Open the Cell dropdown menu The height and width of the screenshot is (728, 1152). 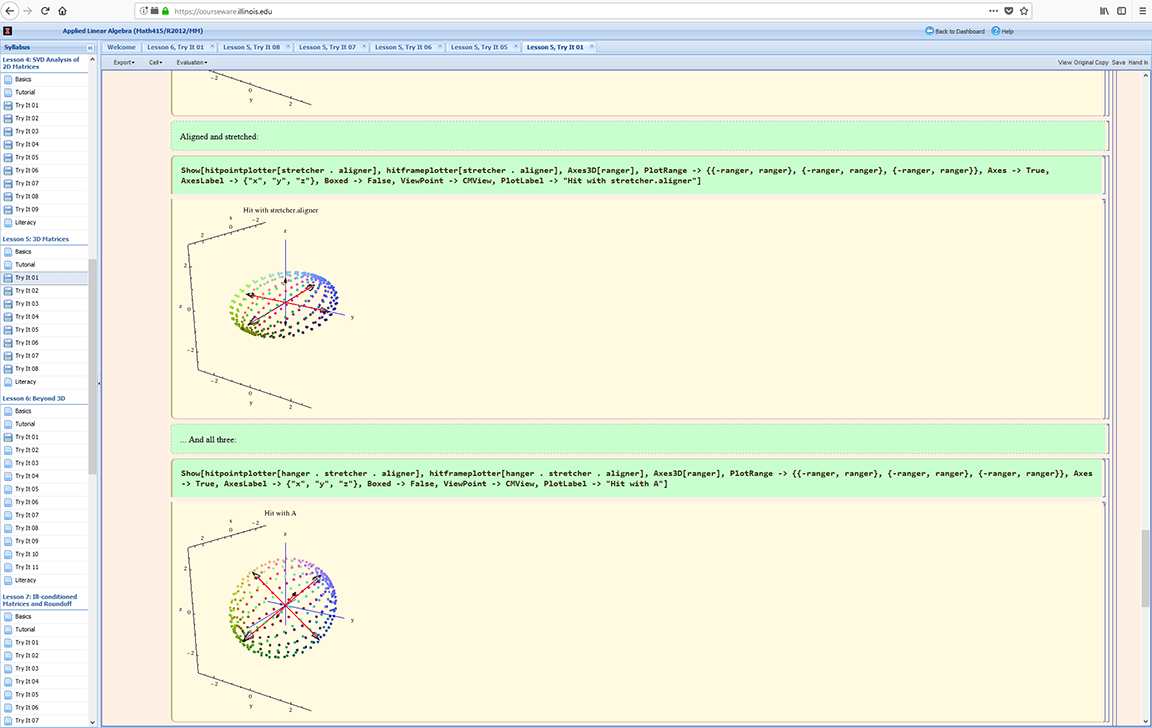(x=156, y=62)
